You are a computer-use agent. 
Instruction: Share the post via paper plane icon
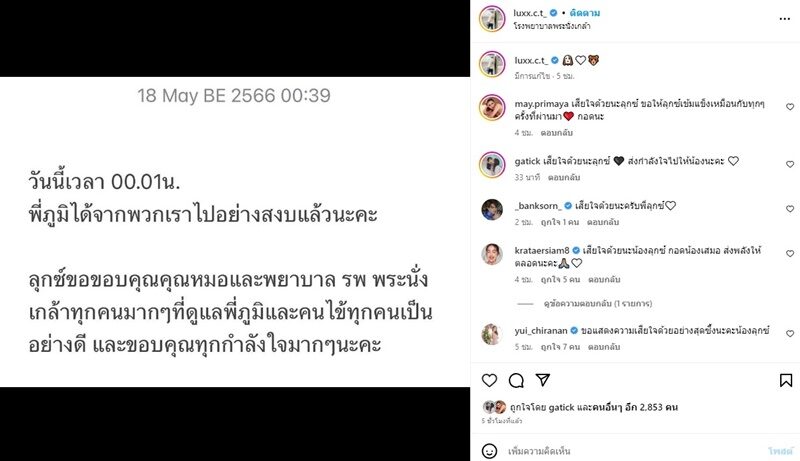543,380
